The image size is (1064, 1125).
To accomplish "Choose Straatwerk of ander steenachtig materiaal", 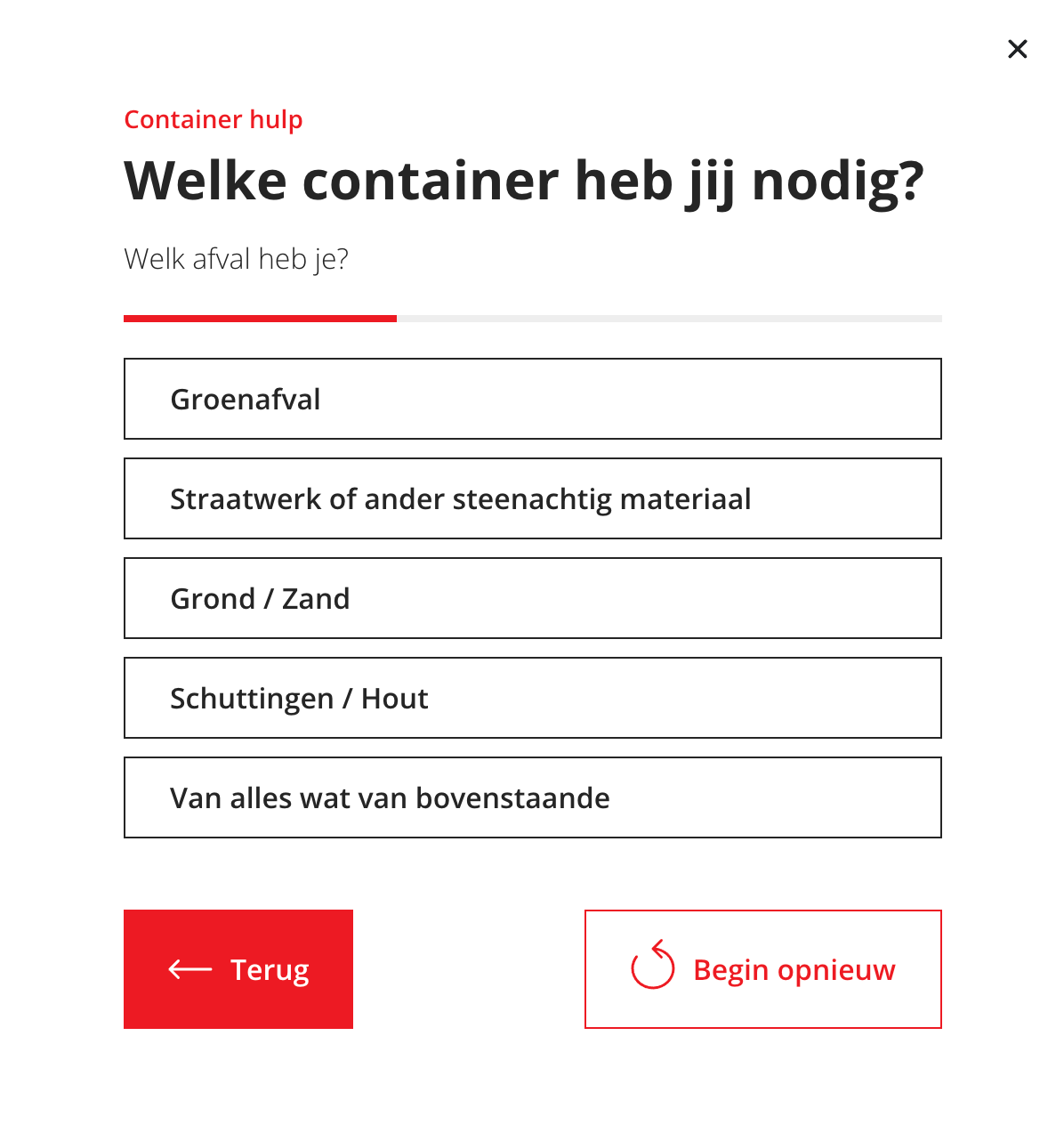I will 532,498.
